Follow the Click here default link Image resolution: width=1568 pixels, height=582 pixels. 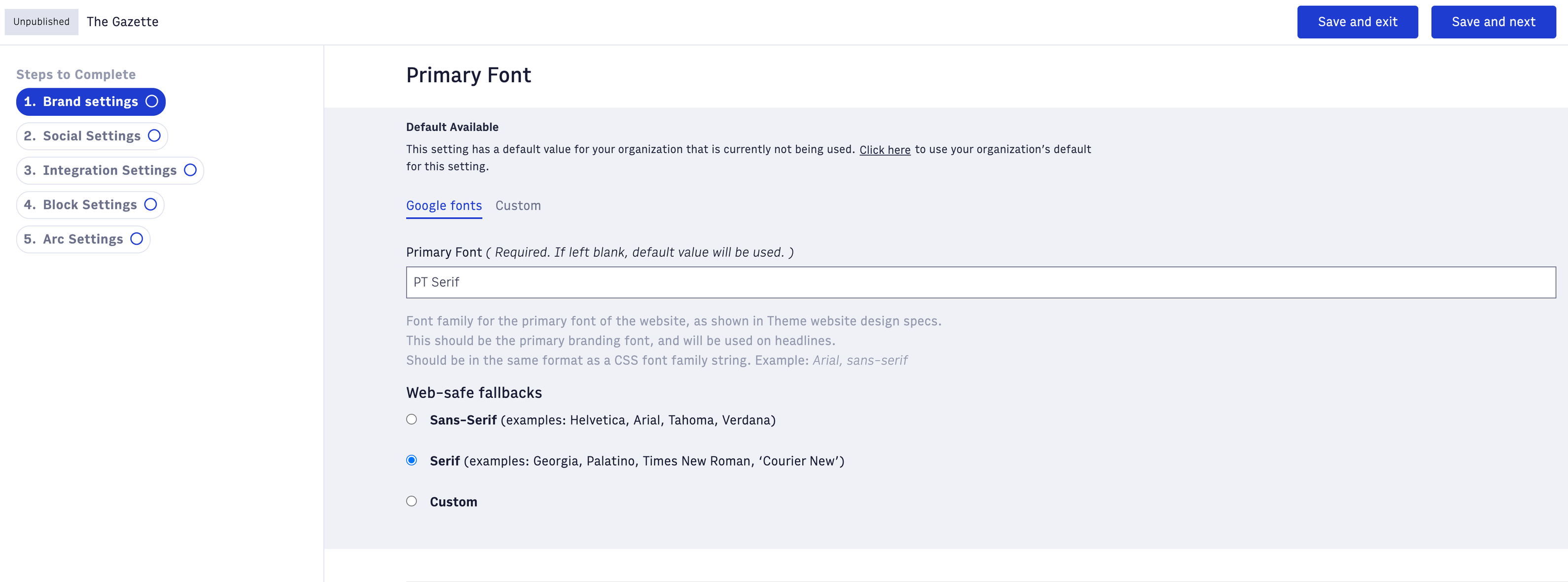(885, 150)
